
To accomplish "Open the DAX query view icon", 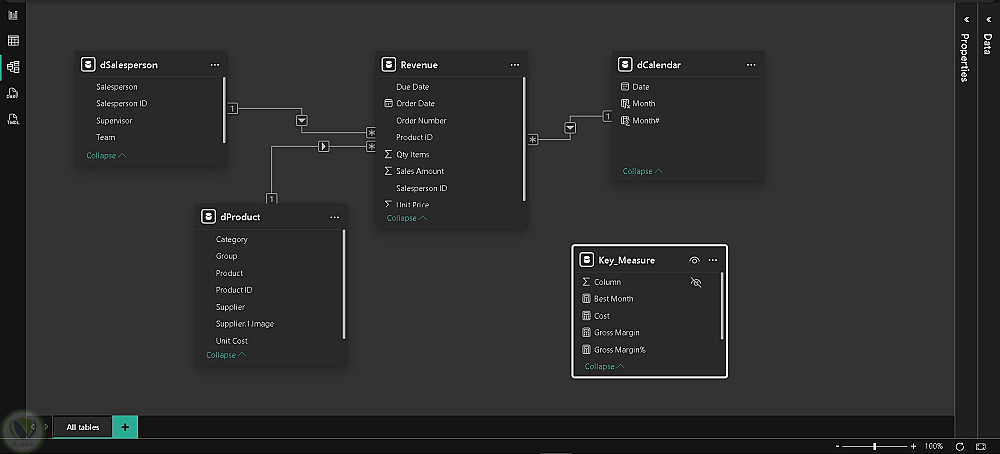I will click(x=13, y=93).
